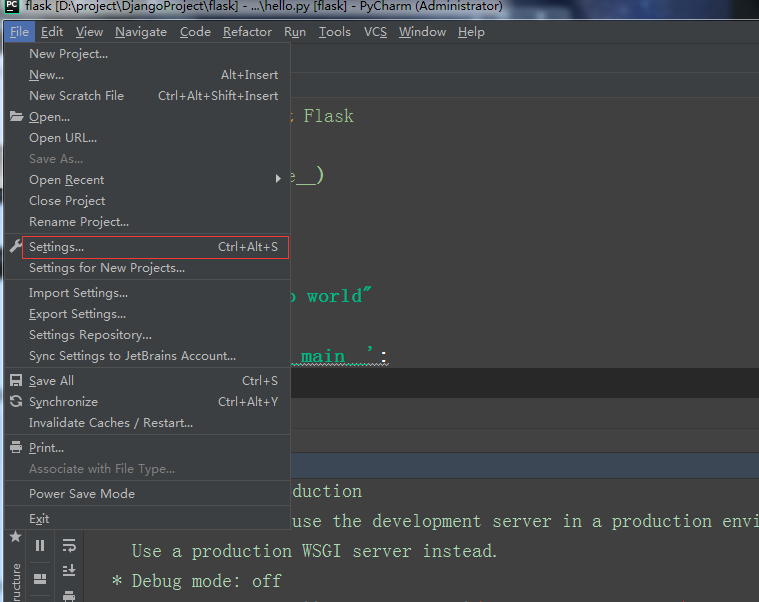Image resolution: width=759 pixels, height=602 pixels.
Task: Choose Invalidate Caches / Restart...
Action: click(x=147, y=423)
